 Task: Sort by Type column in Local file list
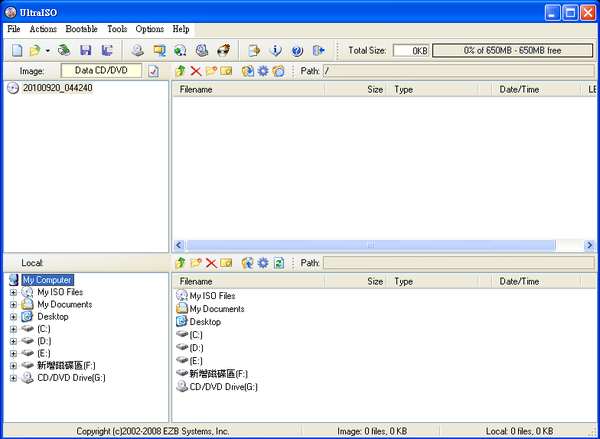pyautogui.click(x=432, y=281)
